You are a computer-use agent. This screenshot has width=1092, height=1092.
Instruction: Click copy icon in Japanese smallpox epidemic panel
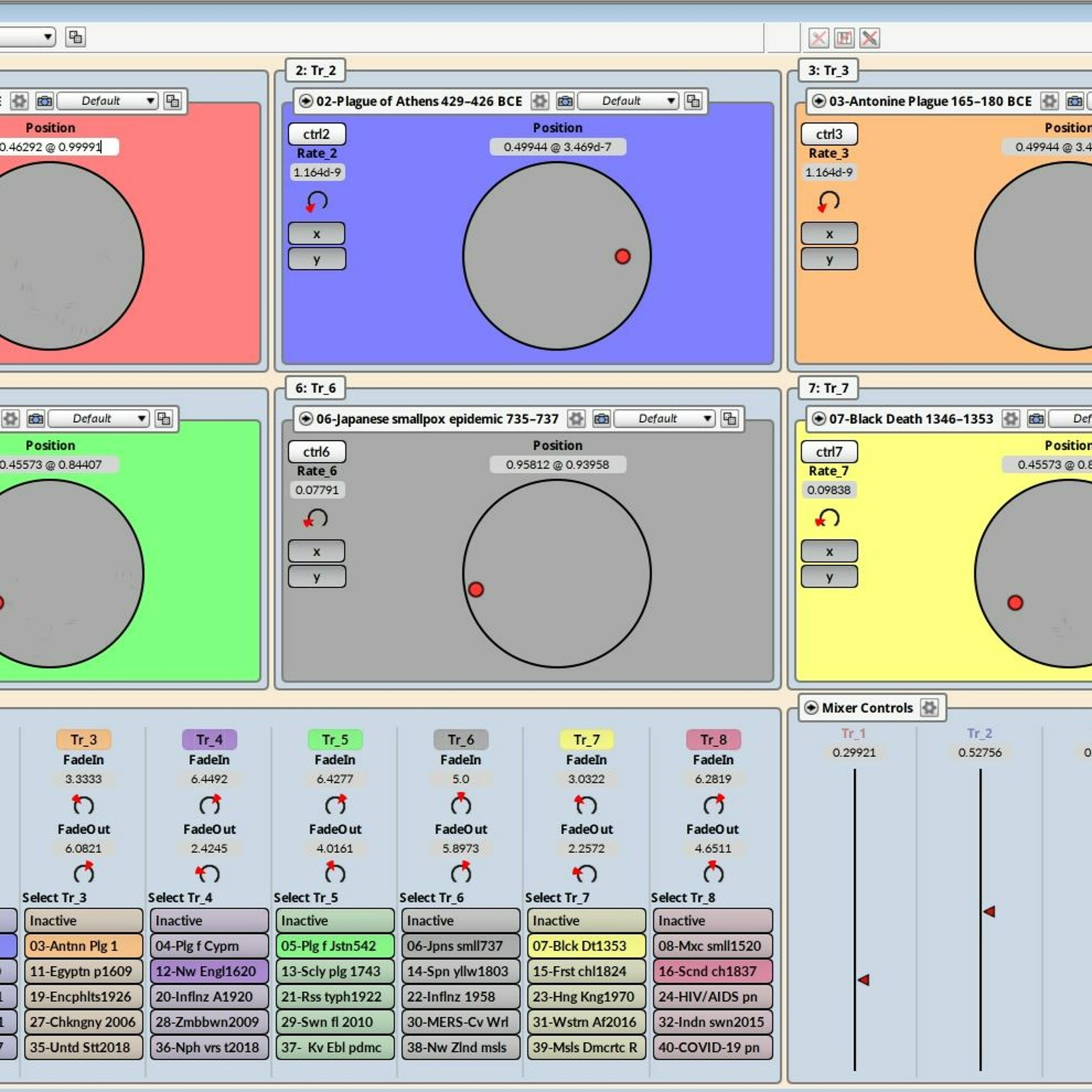[x=730, y=419]
